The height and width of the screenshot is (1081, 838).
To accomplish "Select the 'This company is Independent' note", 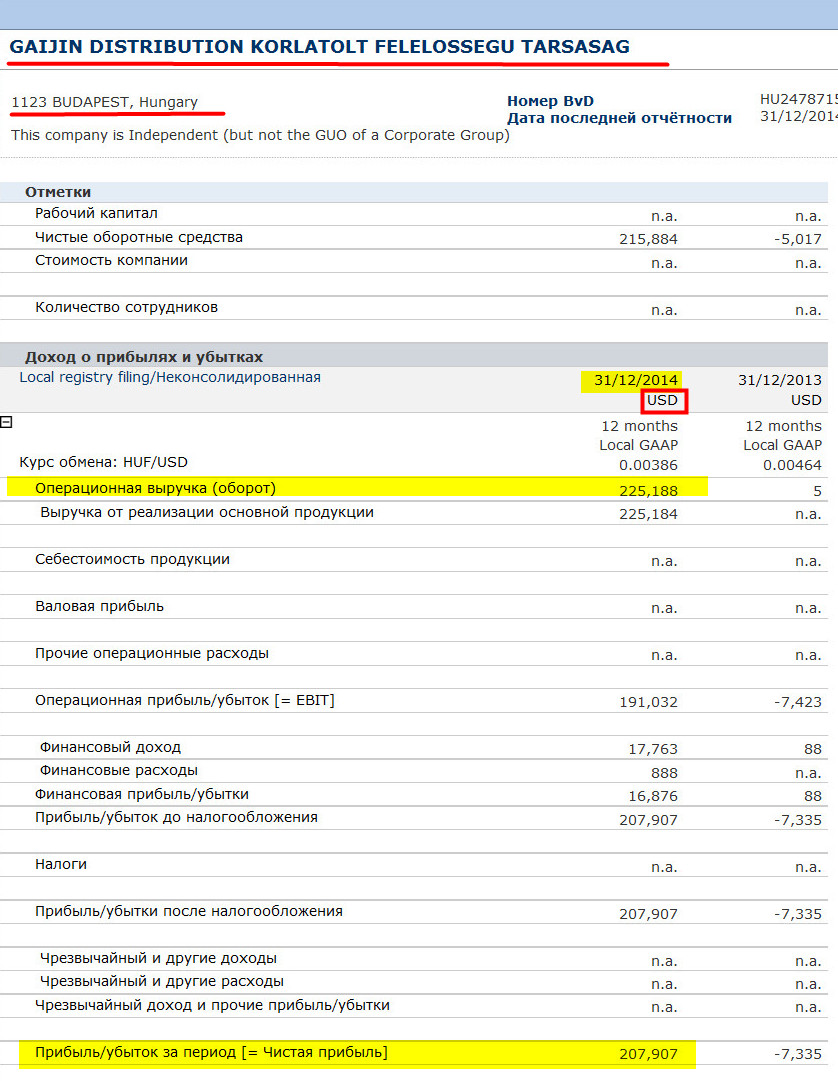I will click(x=260, y=134).
